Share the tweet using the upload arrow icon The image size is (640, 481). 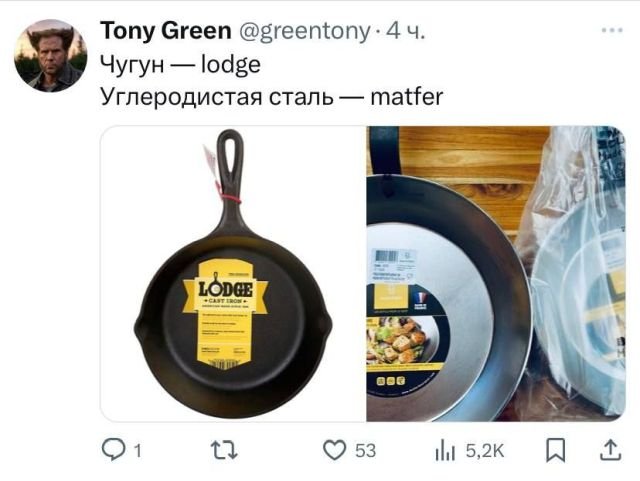click(x=611, y=450)
